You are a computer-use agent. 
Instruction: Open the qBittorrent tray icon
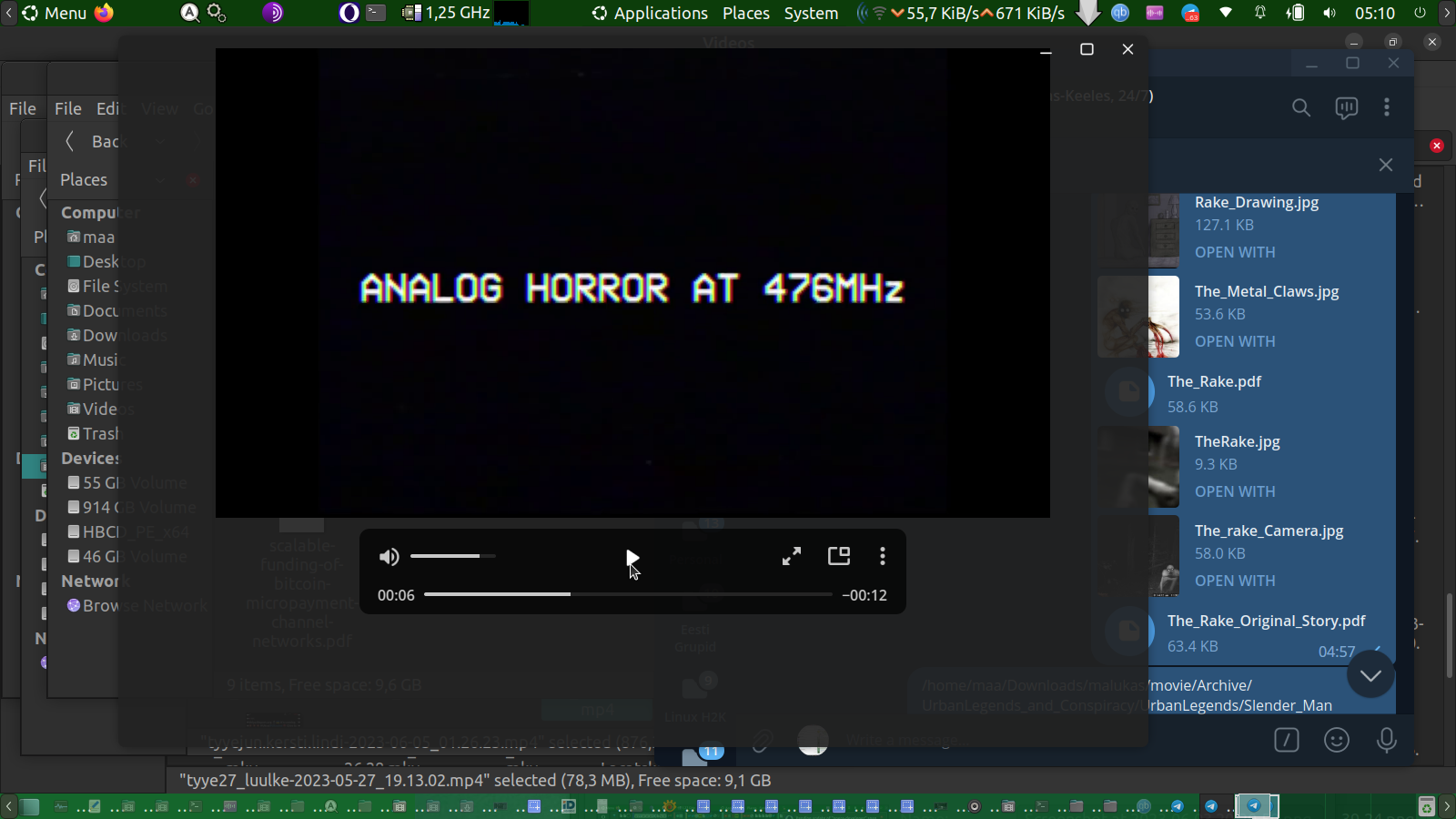pyautogui.click(x=1120, y=13)
